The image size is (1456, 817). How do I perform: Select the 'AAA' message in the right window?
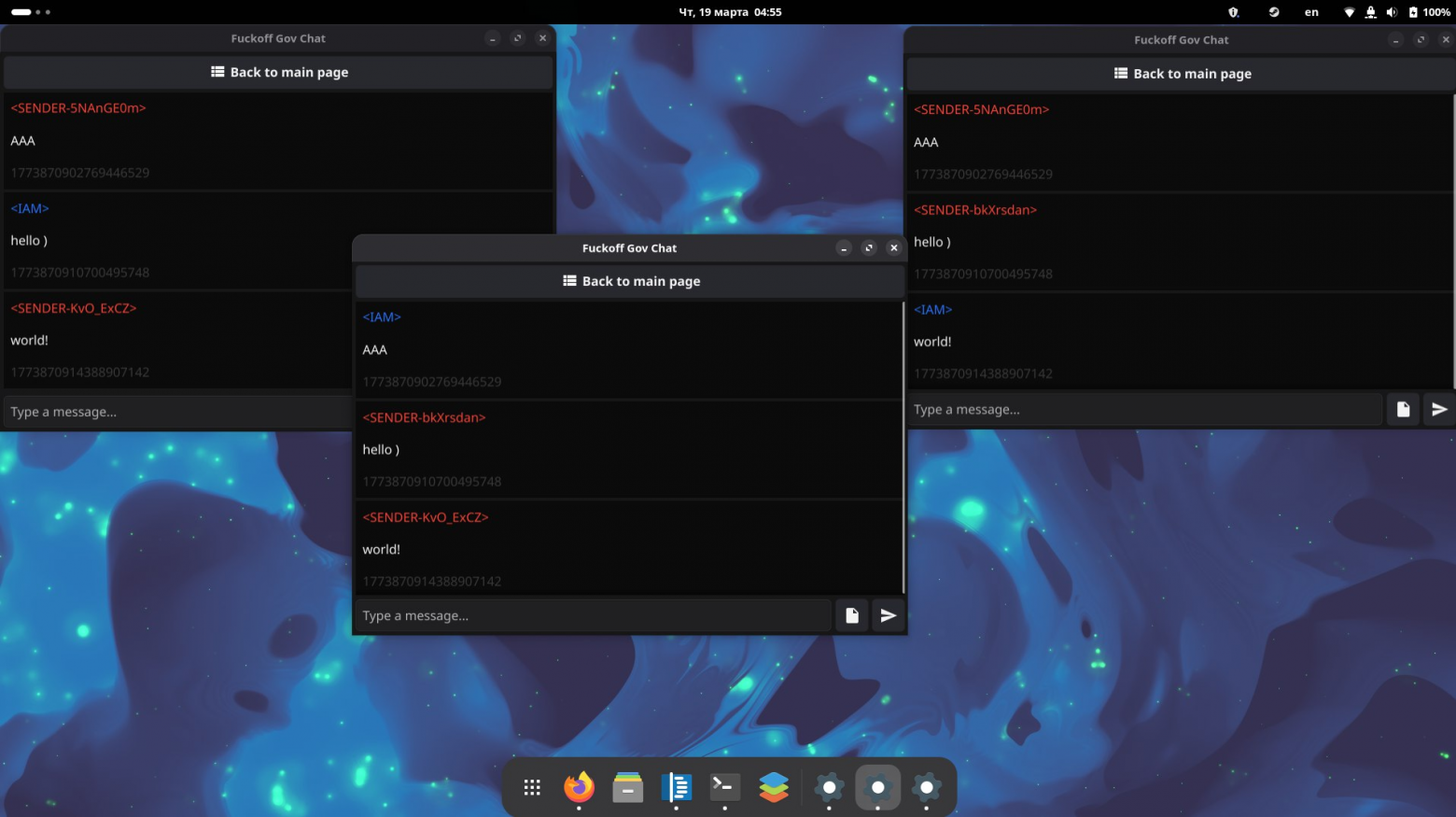point(926,143)
